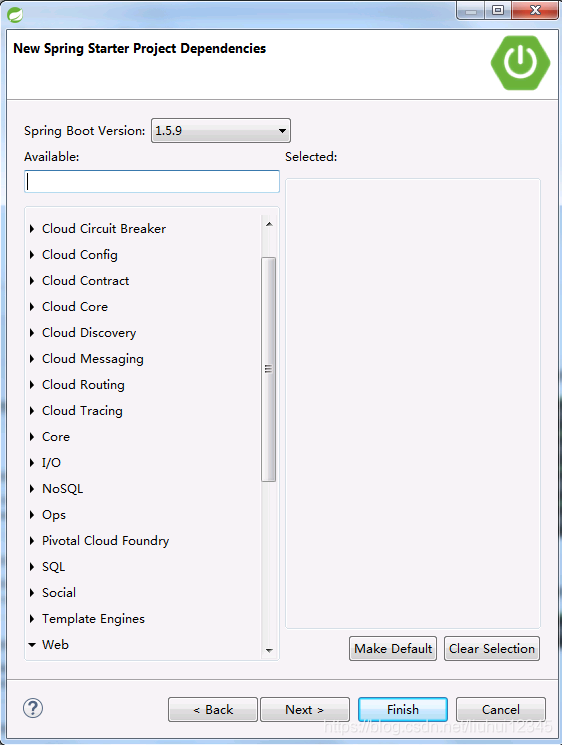Click the Make Default button
562x745 pixels.
[x=393, y=649]
